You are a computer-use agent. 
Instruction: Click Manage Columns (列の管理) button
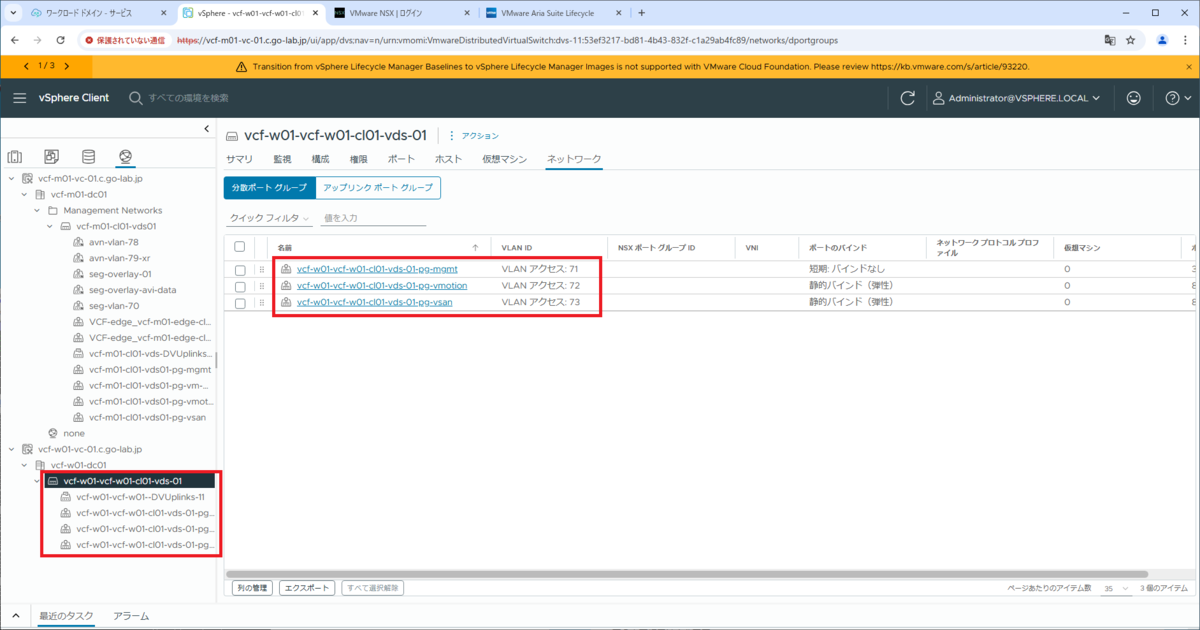point(251,588)
